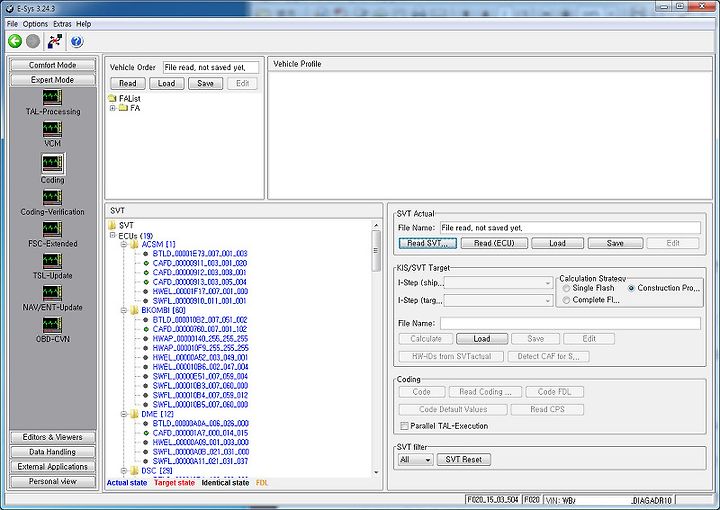Screen dimensions: 720x510
Task: Click Read in Vehicle Order
Action: click(x=128, y=84)
